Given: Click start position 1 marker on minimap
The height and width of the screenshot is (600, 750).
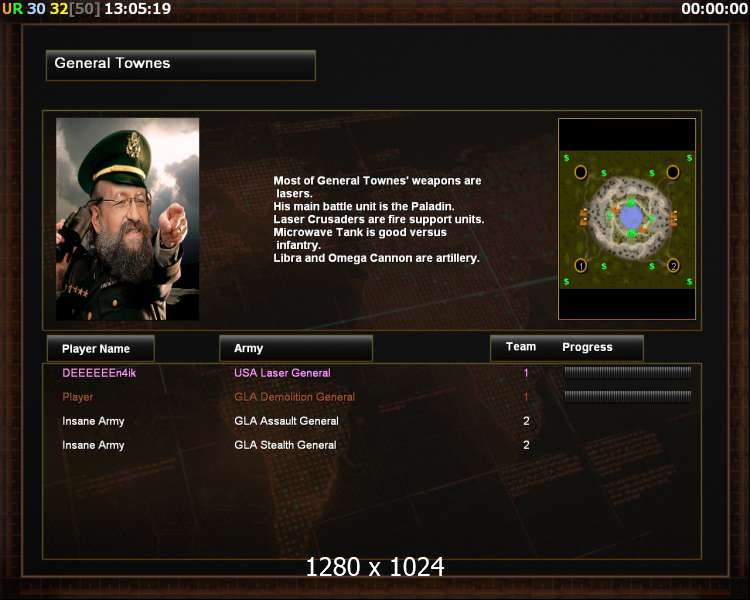Looking at the screenshot, I should click(x=581, y=266).
